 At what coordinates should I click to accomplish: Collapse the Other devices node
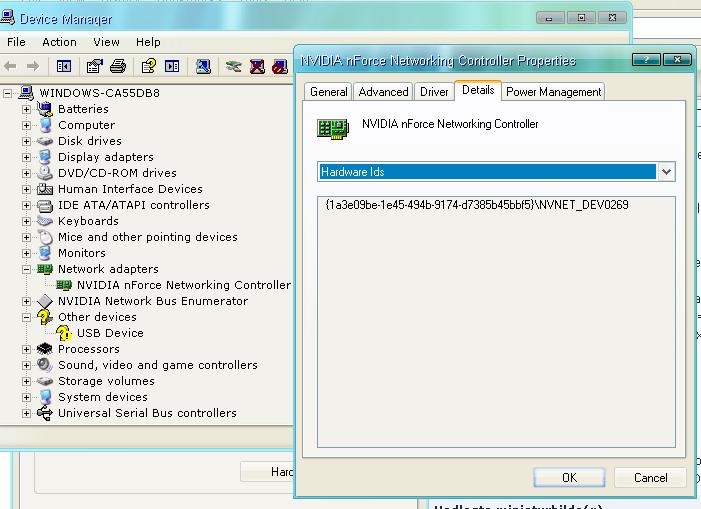pos(26,317)
